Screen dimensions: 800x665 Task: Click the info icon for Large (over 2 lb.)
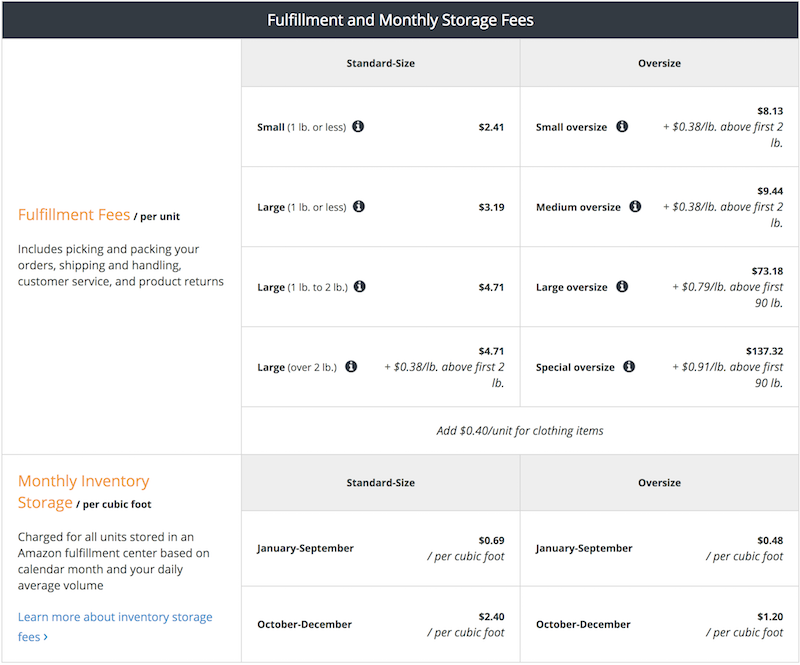point(351,367)
